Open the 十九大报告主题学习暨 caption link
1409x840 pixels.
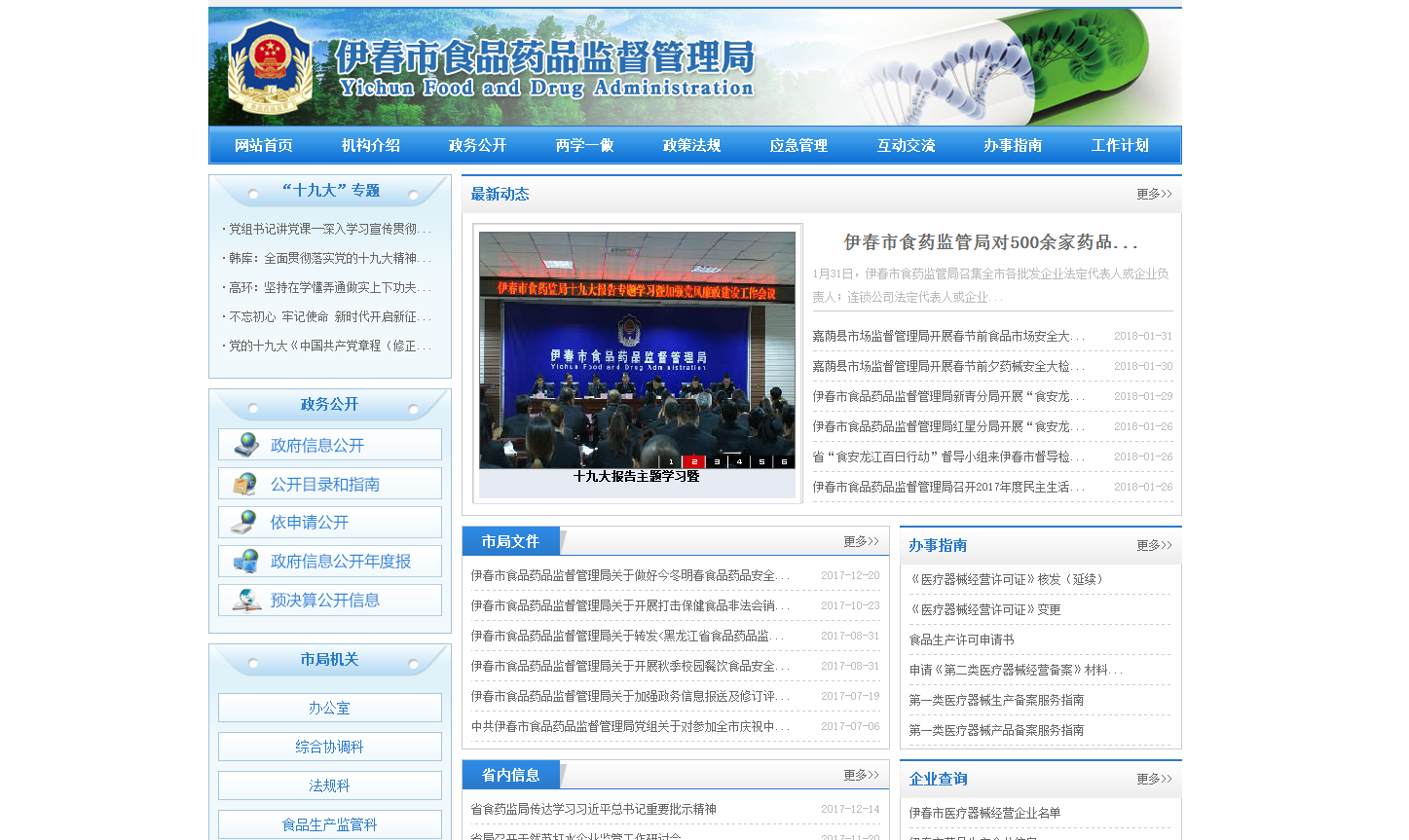tap(637, 477)
